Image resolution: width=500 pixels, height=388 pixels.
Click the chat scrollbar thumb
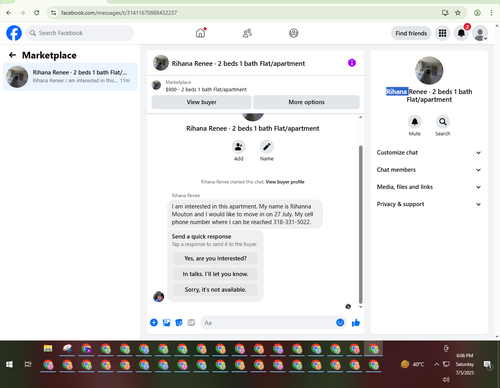(x=360, y=224)
